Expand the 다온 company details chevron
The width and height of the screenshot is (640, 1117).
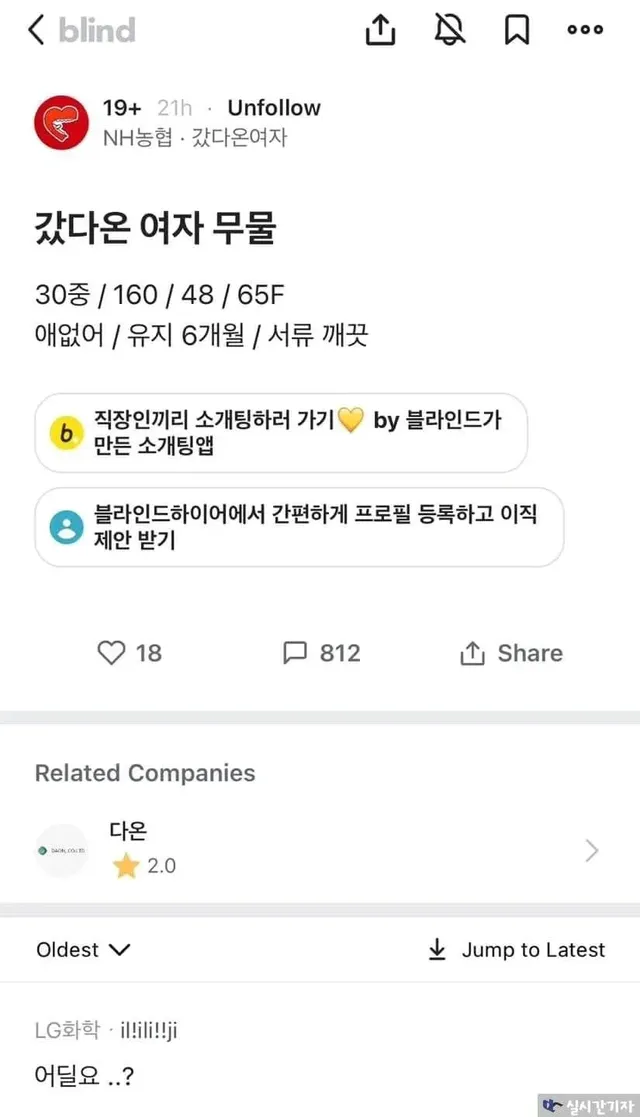coord(592,850)
